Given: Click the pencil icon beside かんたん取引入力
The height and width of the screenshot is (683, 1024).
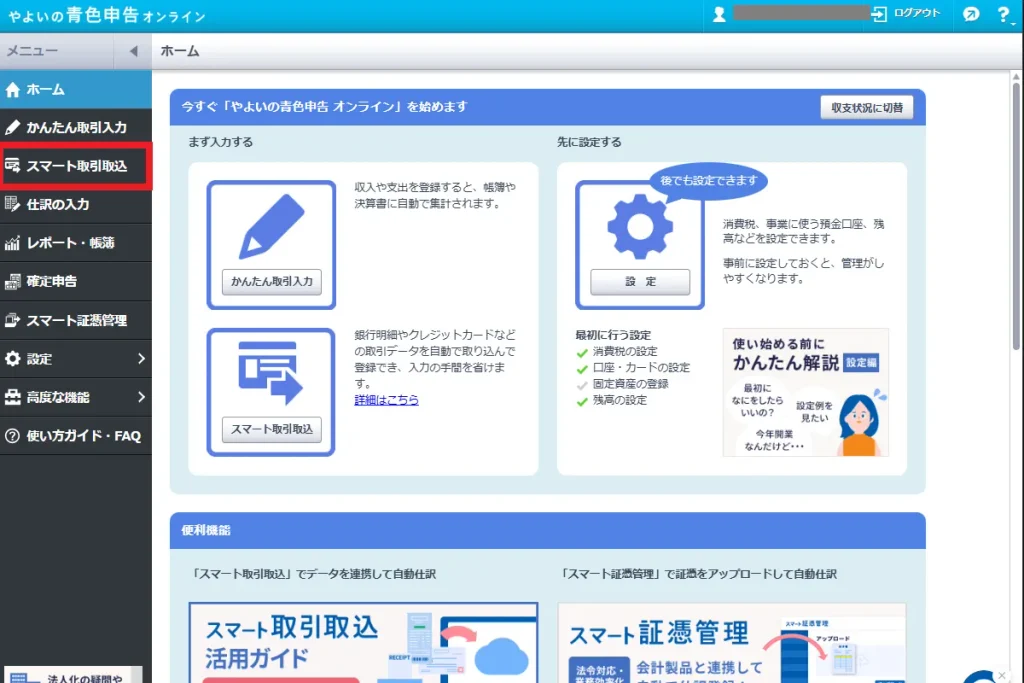Looking at the screenshot, I should point(12,127).
